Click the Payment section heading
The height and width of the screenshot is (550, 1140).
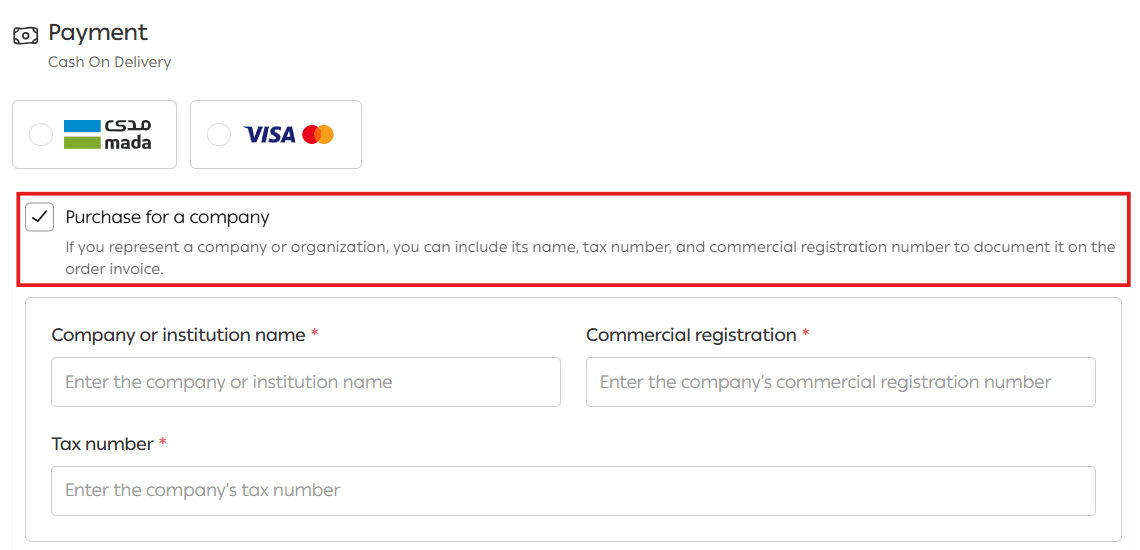98,33
